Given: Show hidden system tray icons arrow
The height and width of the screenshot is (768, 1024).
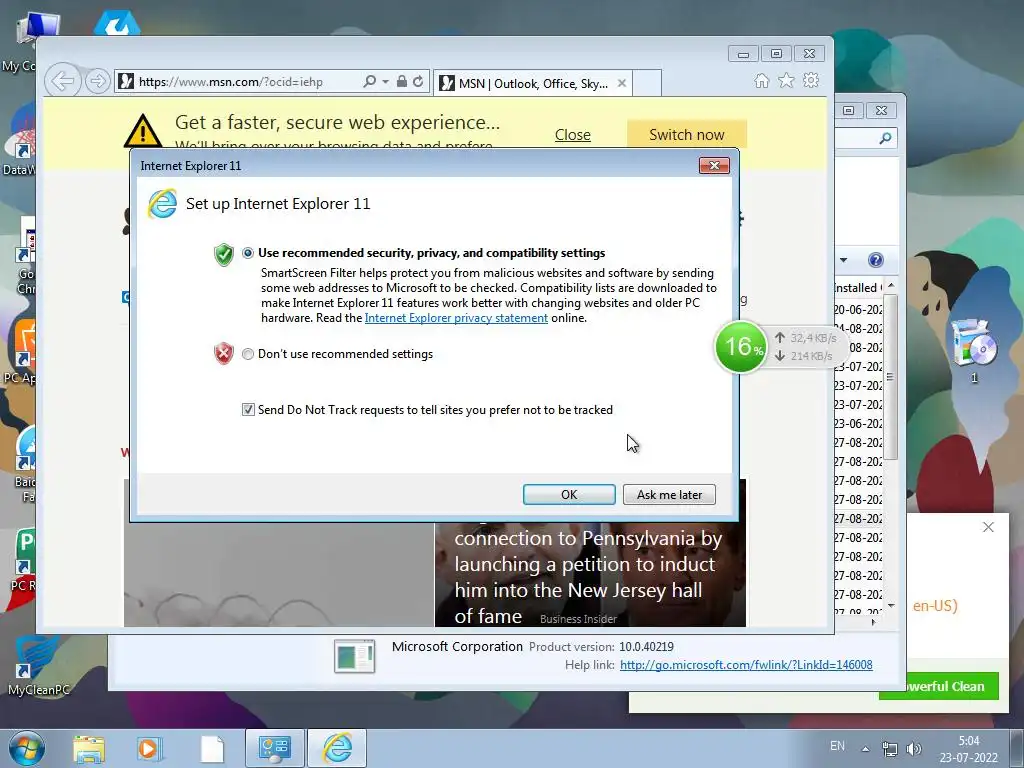Looking at the screenshot, I should tap(865, 748).
